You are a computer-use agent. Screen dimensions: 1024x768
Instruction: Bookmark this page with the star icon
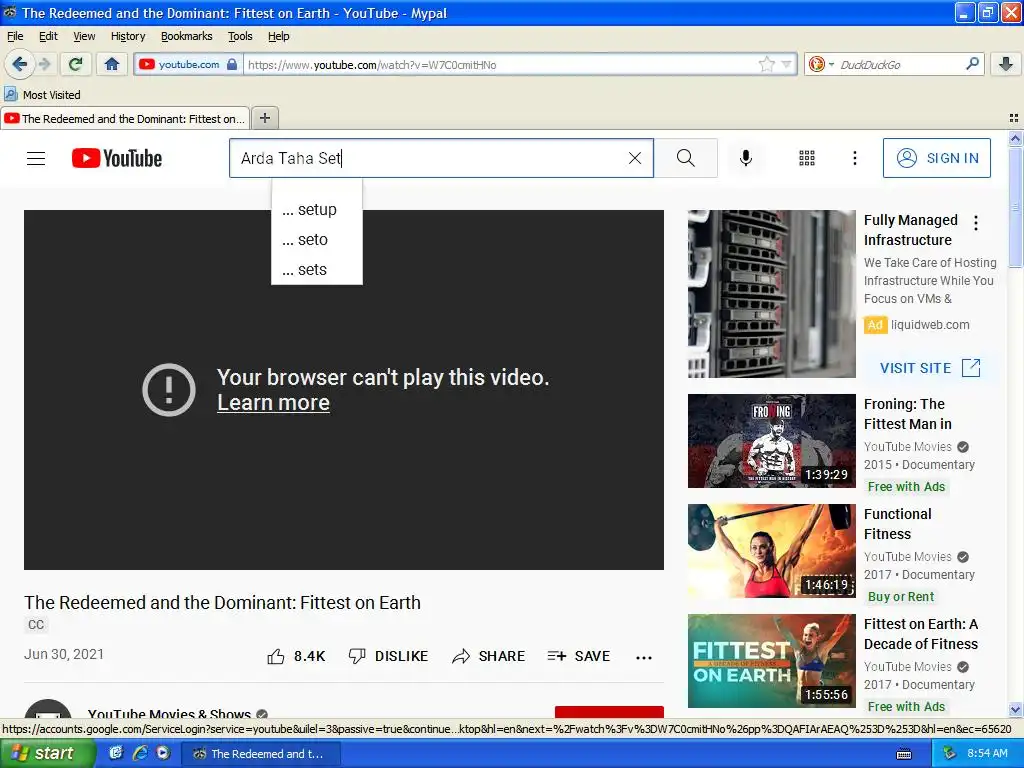(767, 65)
